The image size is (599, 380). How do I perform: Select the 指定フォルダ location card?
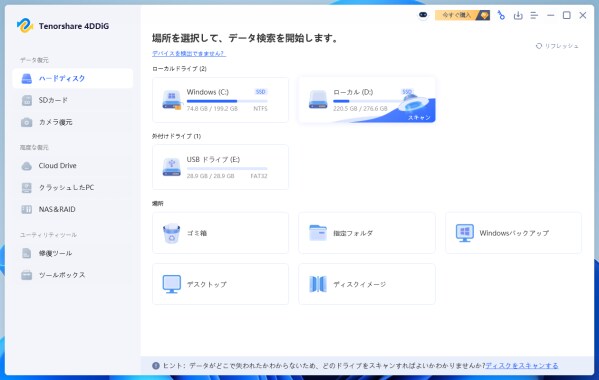coord(367,233)
